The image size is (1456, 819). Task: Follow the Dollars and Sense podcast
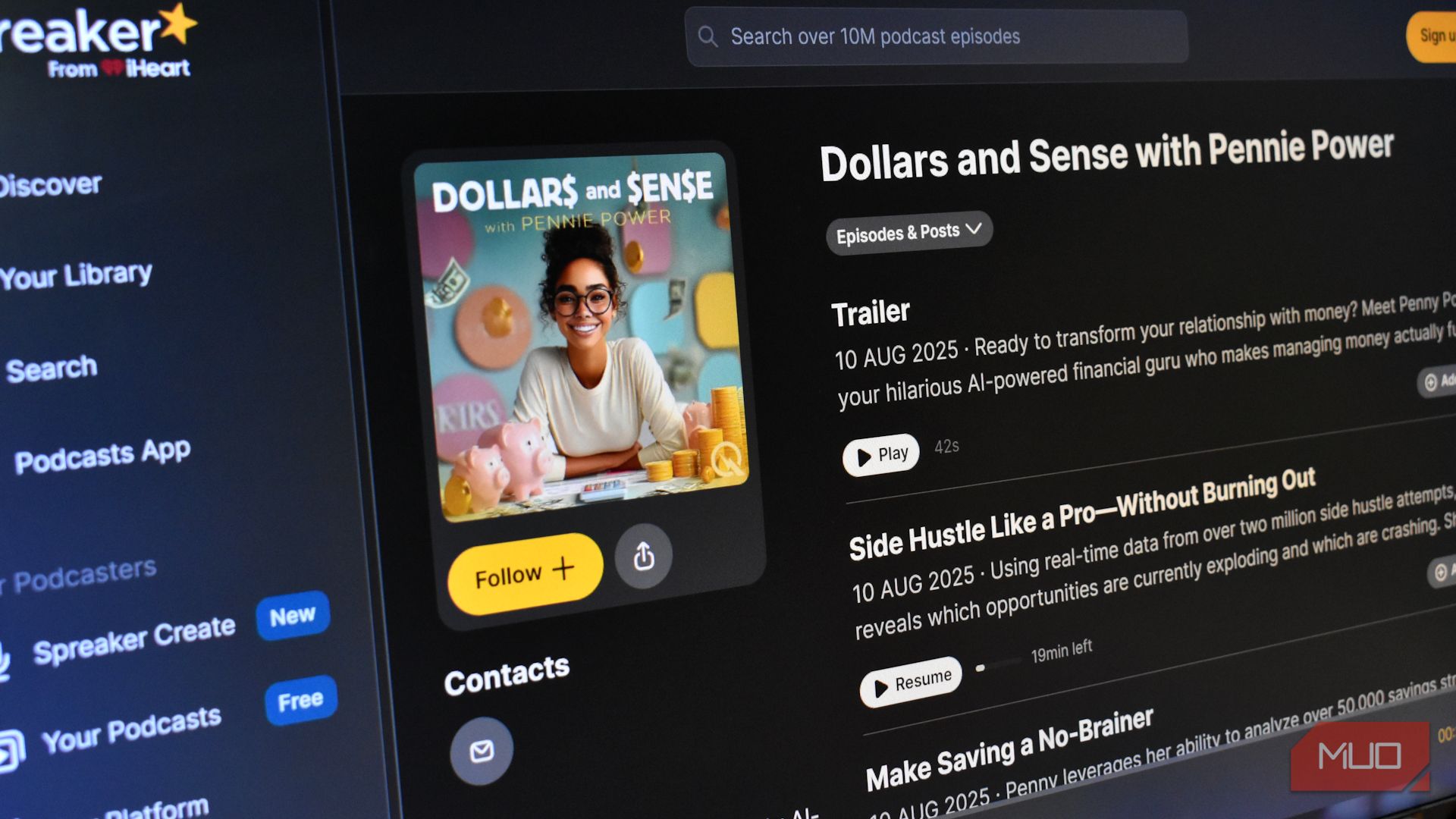pyautogui.click(x=525, y=574)
